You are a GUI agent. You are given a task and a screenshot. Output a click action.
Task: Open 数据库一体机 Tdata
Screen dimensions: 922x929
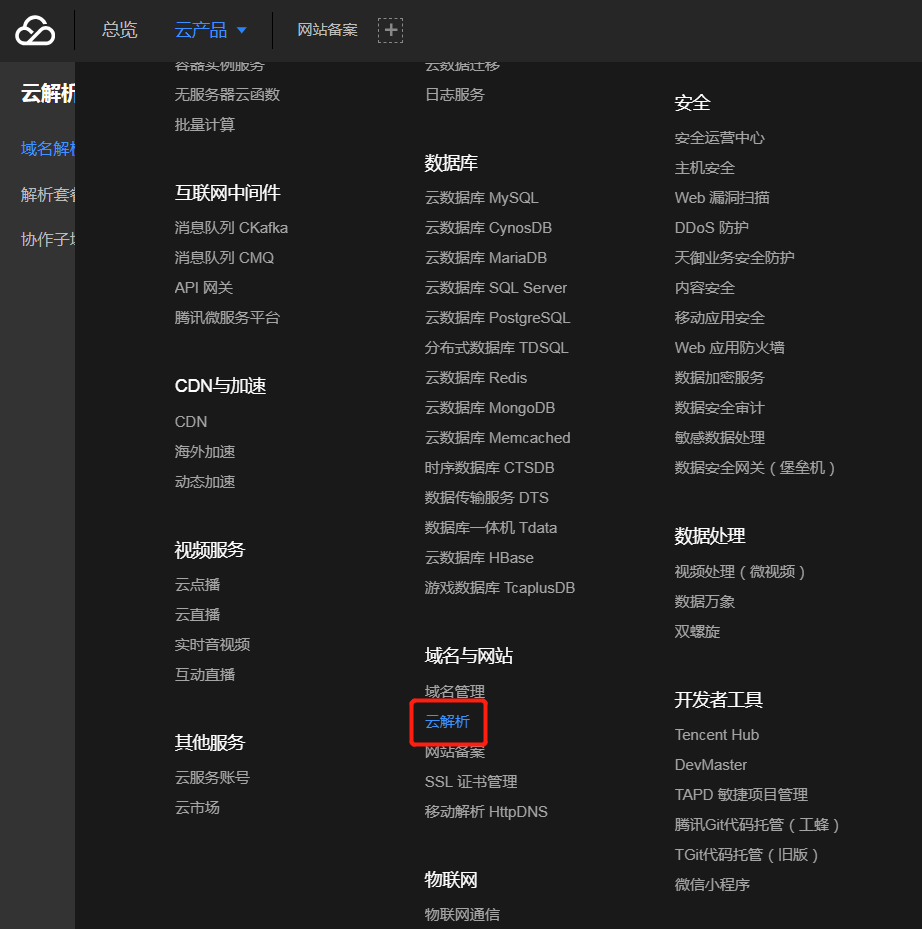(x=491, y=528)
